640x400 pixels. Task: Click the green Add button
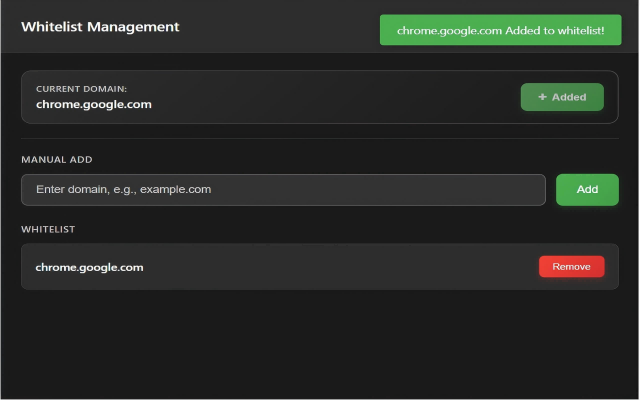[587, 189]
